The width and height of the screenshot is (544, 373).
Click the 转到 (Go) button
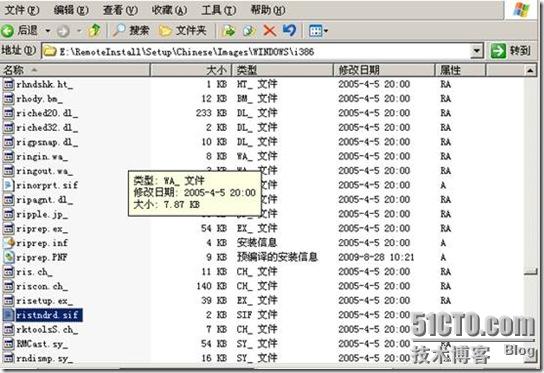[511, 51]
